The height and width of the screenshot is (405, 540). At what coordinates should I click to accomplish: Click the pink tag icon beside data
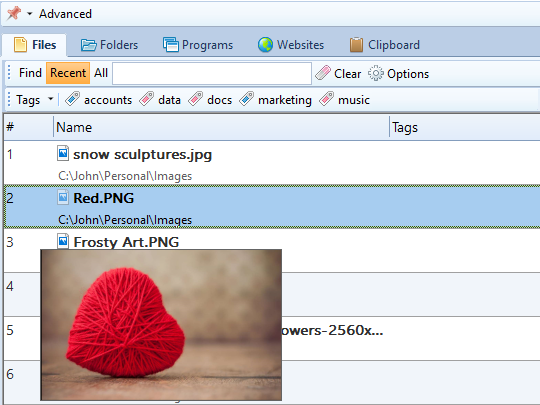(x=147, y=99)
